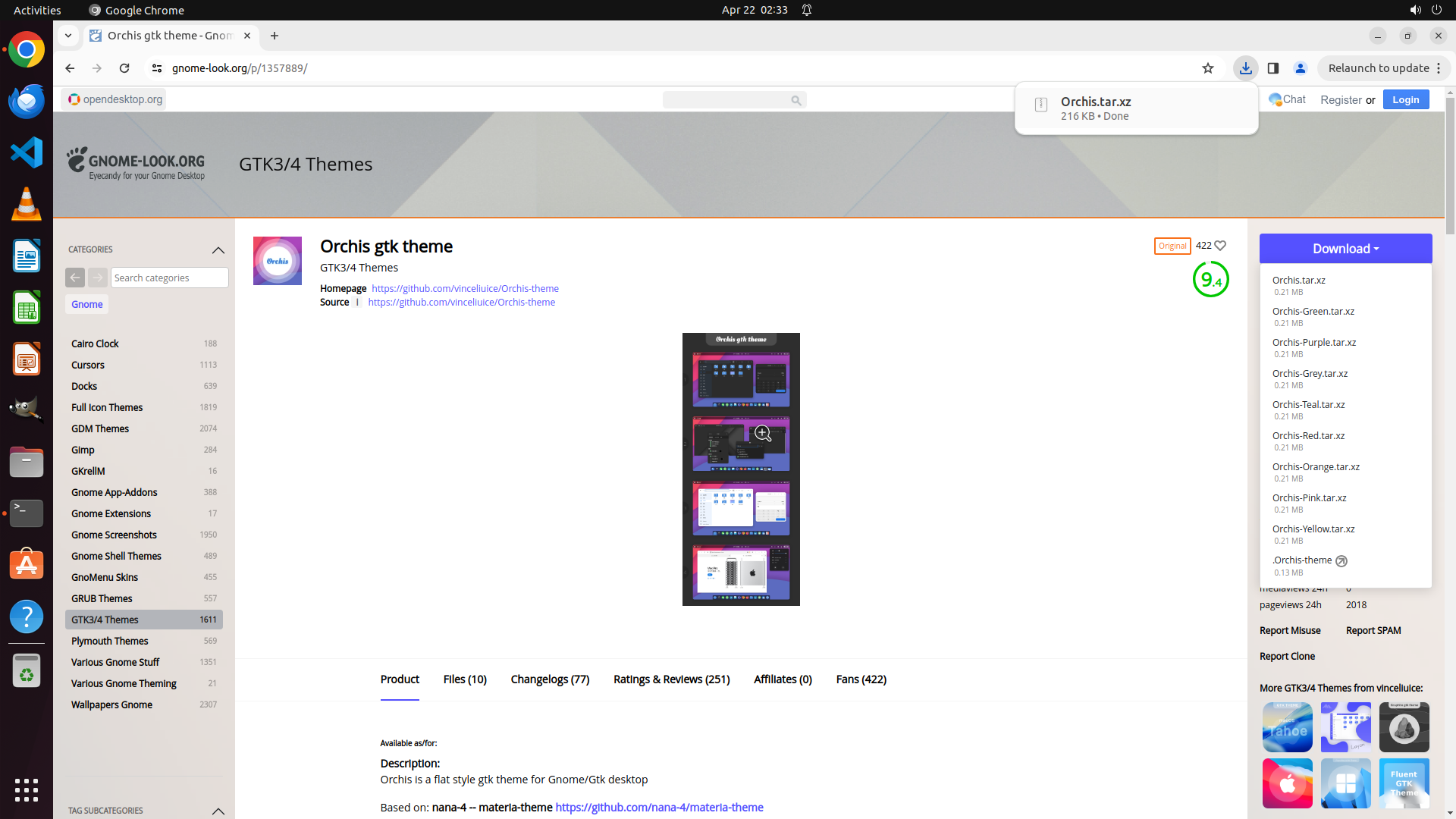The width and height of the screenshot is (1456, 819).
Task: Click the bookmark star icon in address bar
Action: coord(1208,68)
